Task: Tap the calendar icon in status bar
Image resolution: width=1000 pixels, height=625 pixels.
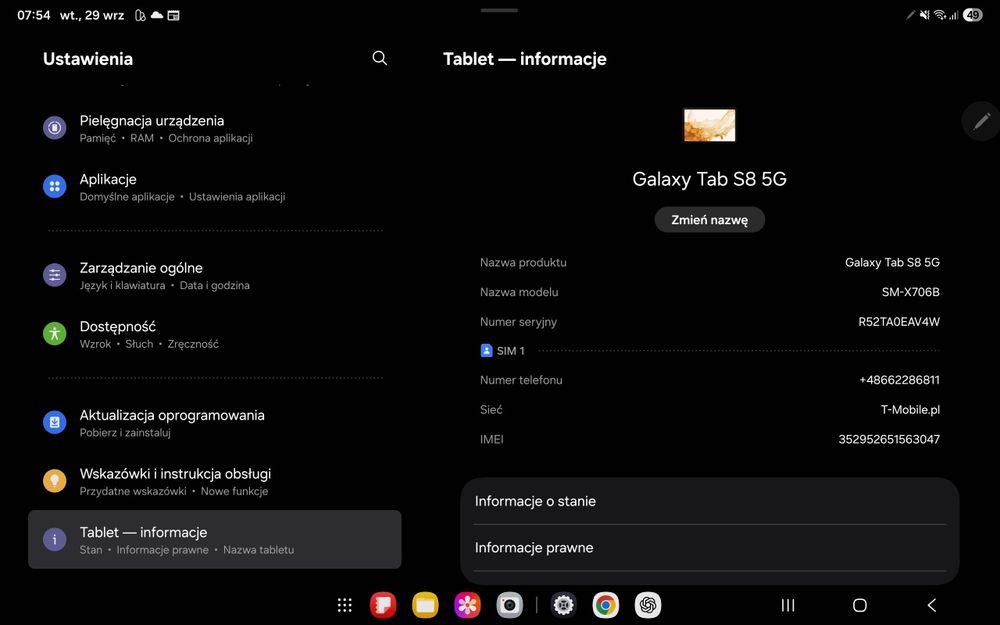Action: 173,15
